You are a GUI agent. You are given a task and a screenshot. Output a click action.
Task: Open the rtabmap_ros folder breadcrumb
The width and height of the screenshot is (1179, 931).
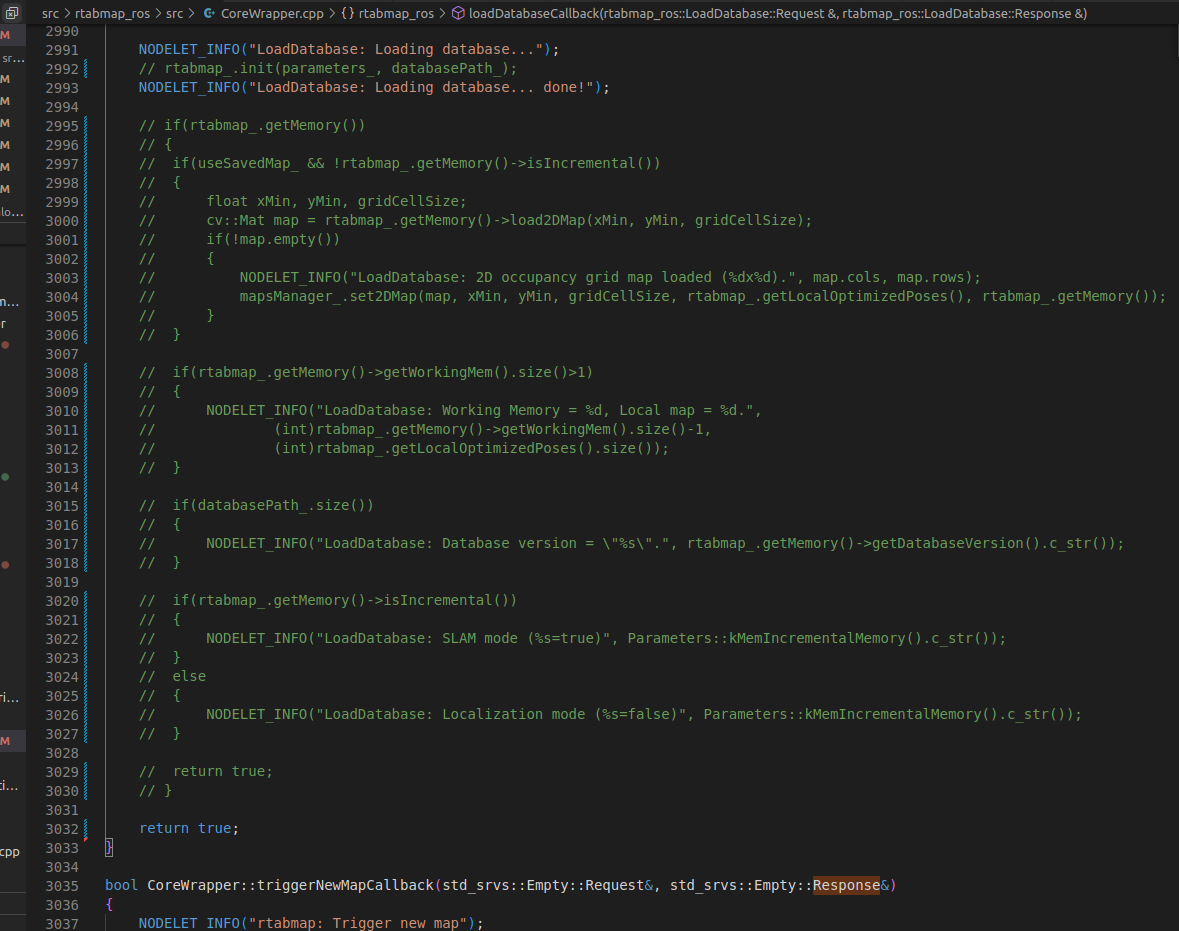[113, 14]
